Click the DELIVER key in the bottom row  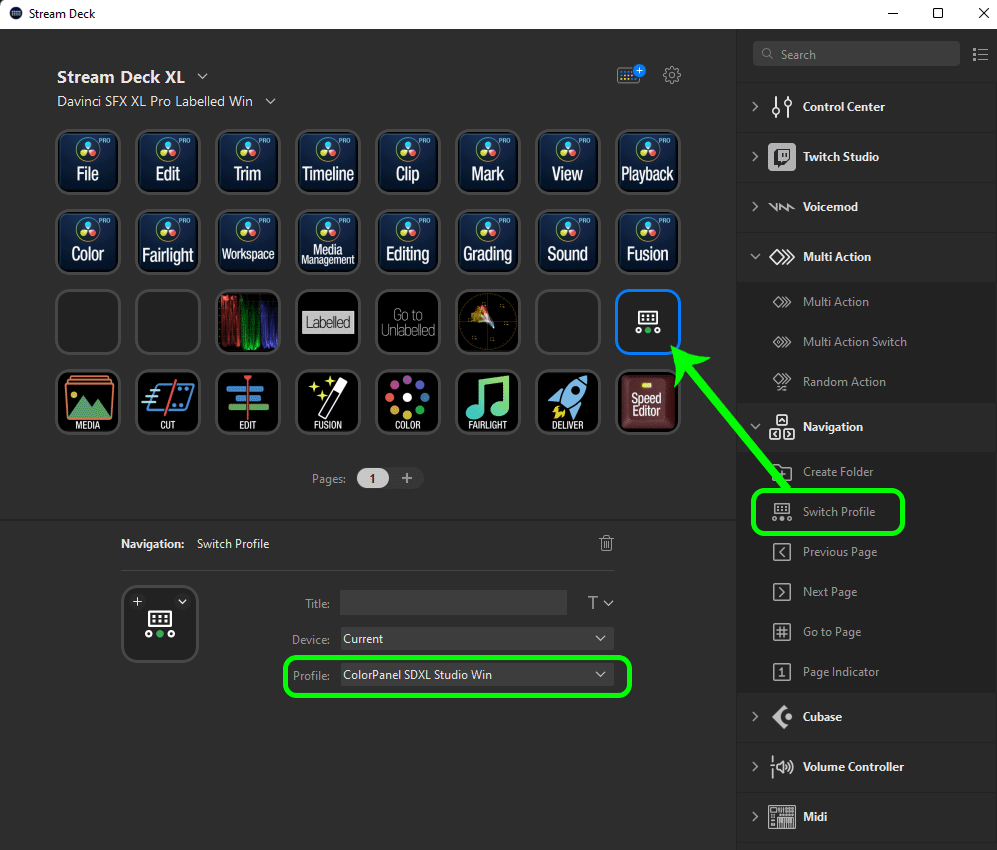click(x=567, y=402)
